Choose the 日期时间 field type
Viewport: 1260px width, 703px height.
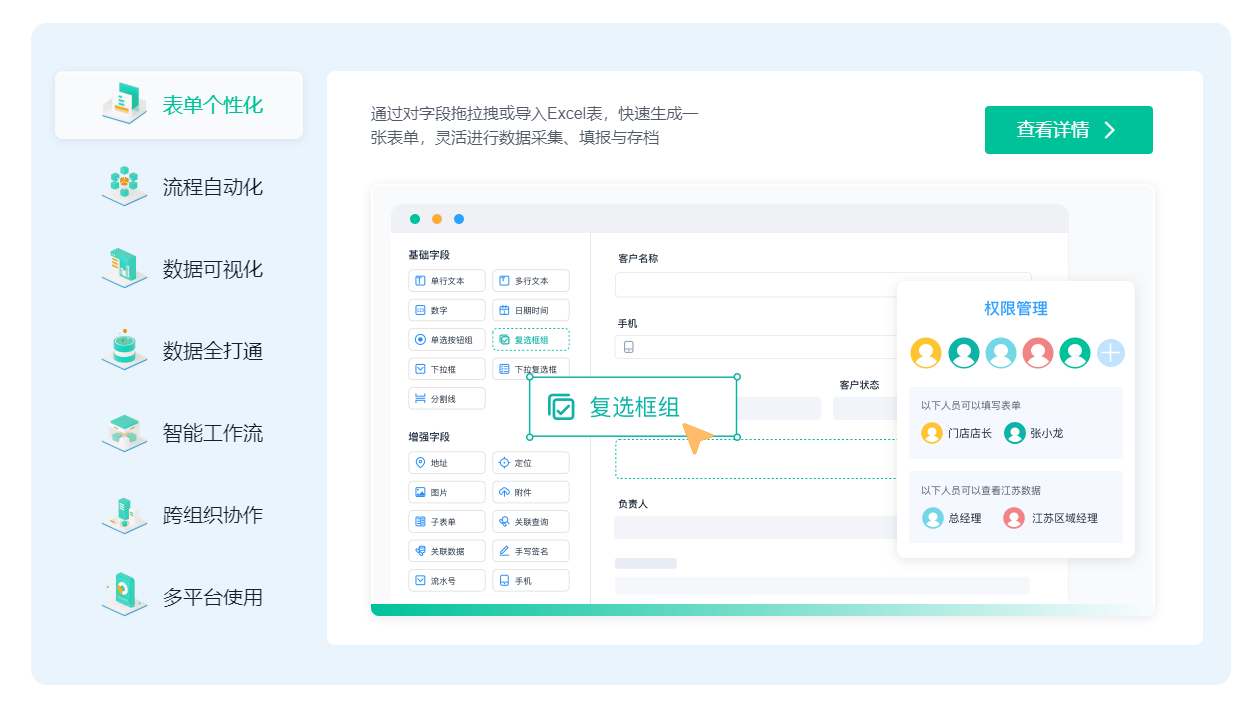[x=531, y=310]
